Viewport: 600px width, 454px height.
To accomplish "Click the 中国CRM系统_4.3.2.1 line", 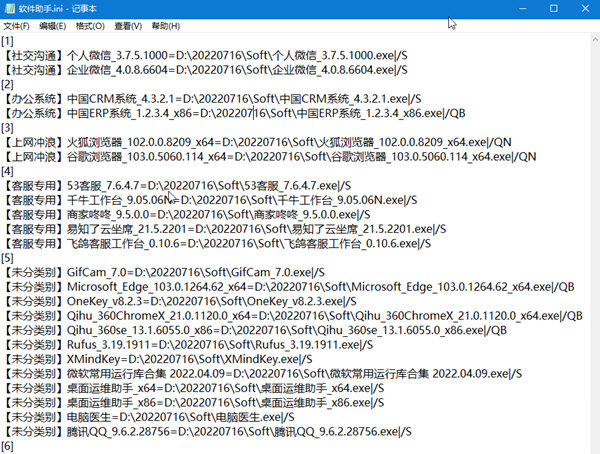I will click(x=212, y=99).
